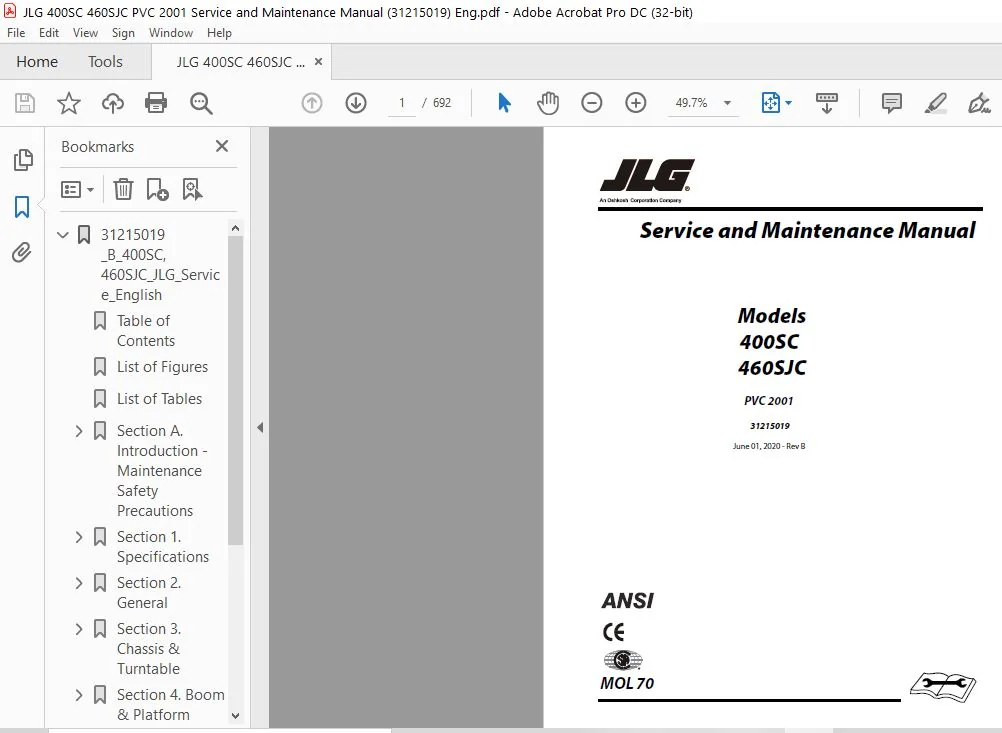Close the JLG 400SC 460SJC document tab
The height and width of the screenshot is (733, 1002).
pos(318,61)
